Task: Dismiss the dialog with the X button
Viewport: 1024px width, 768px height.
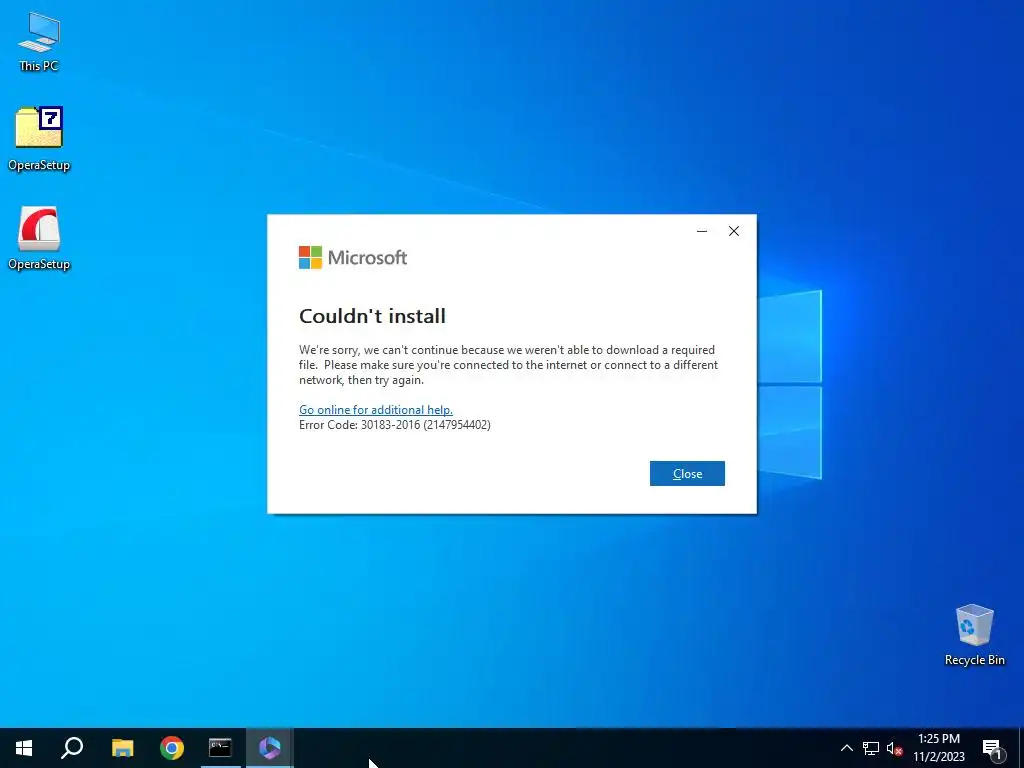Action: [734, 231]
